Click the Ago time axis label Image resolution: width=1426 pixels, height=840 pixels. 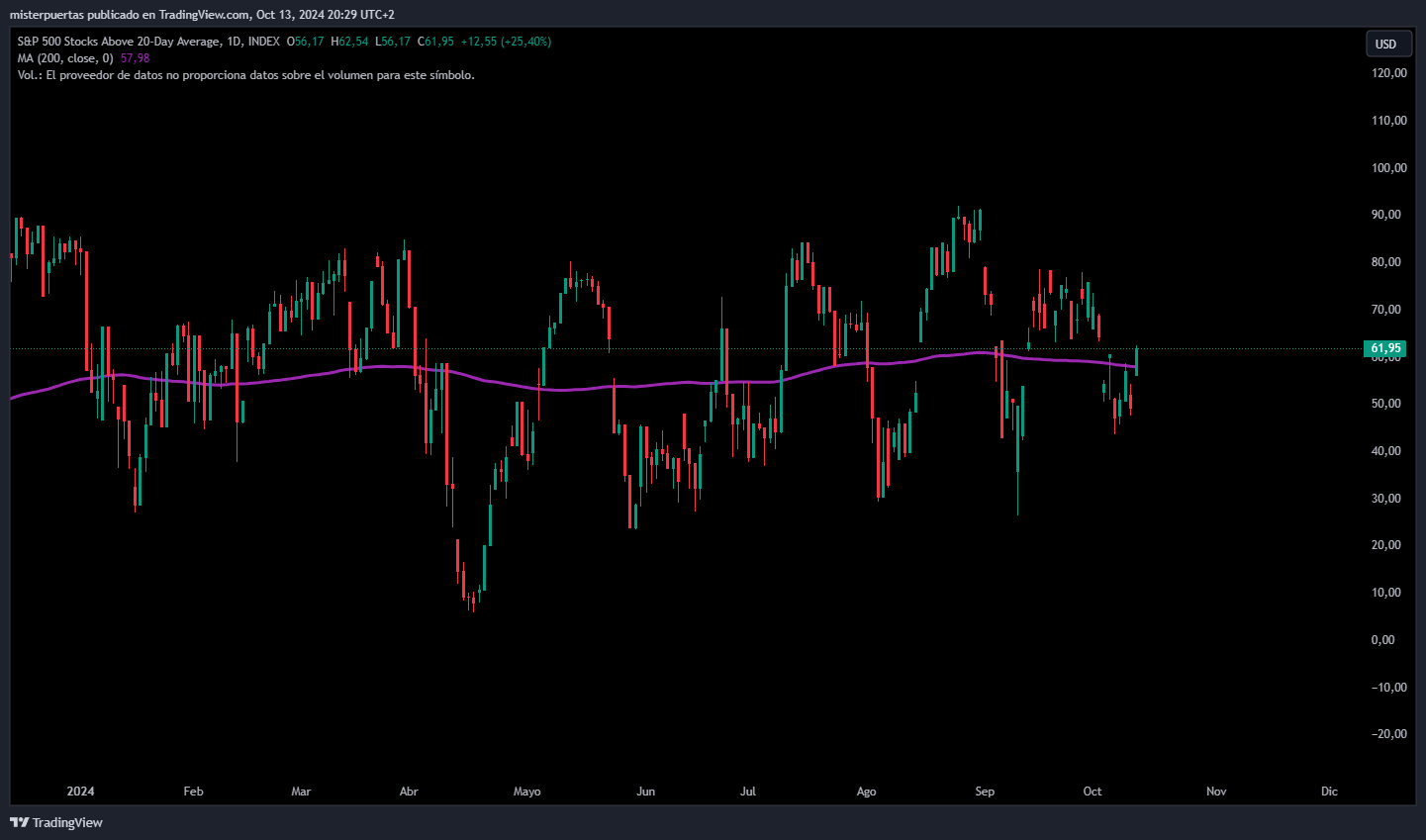(x=867, y=792)
